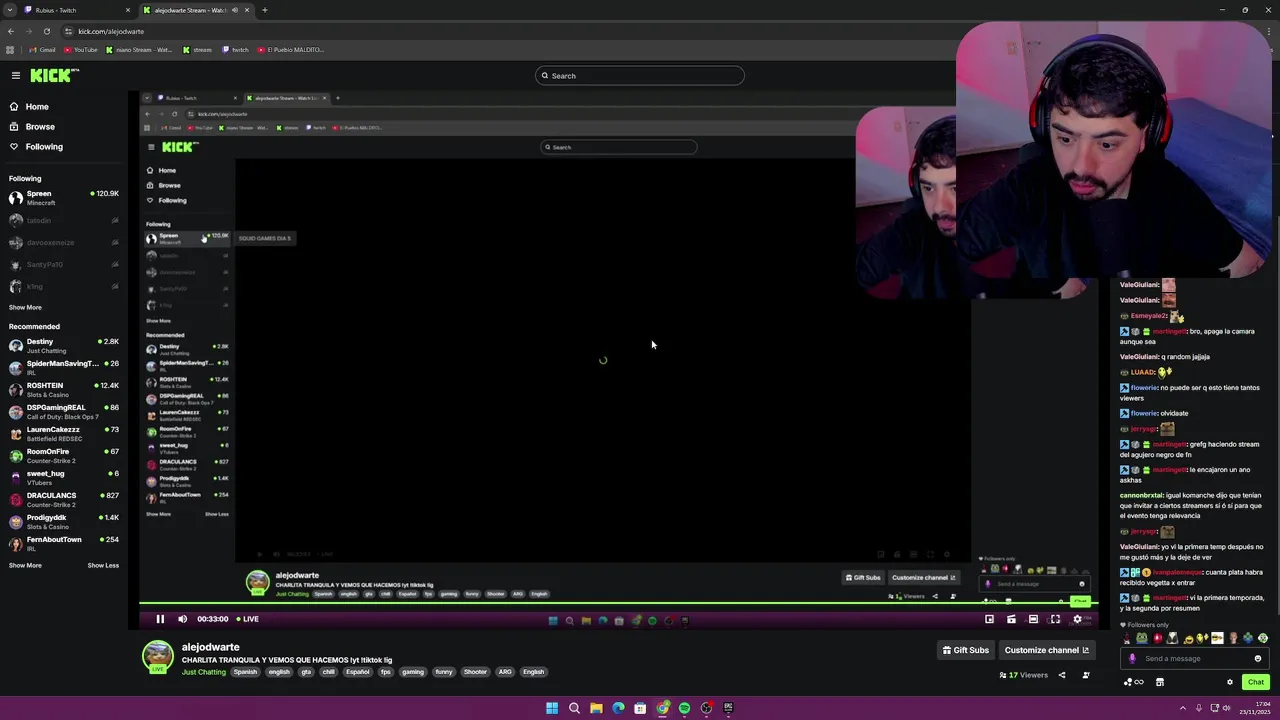
Task: Open a new browser tab
Action: click(264, 10)
